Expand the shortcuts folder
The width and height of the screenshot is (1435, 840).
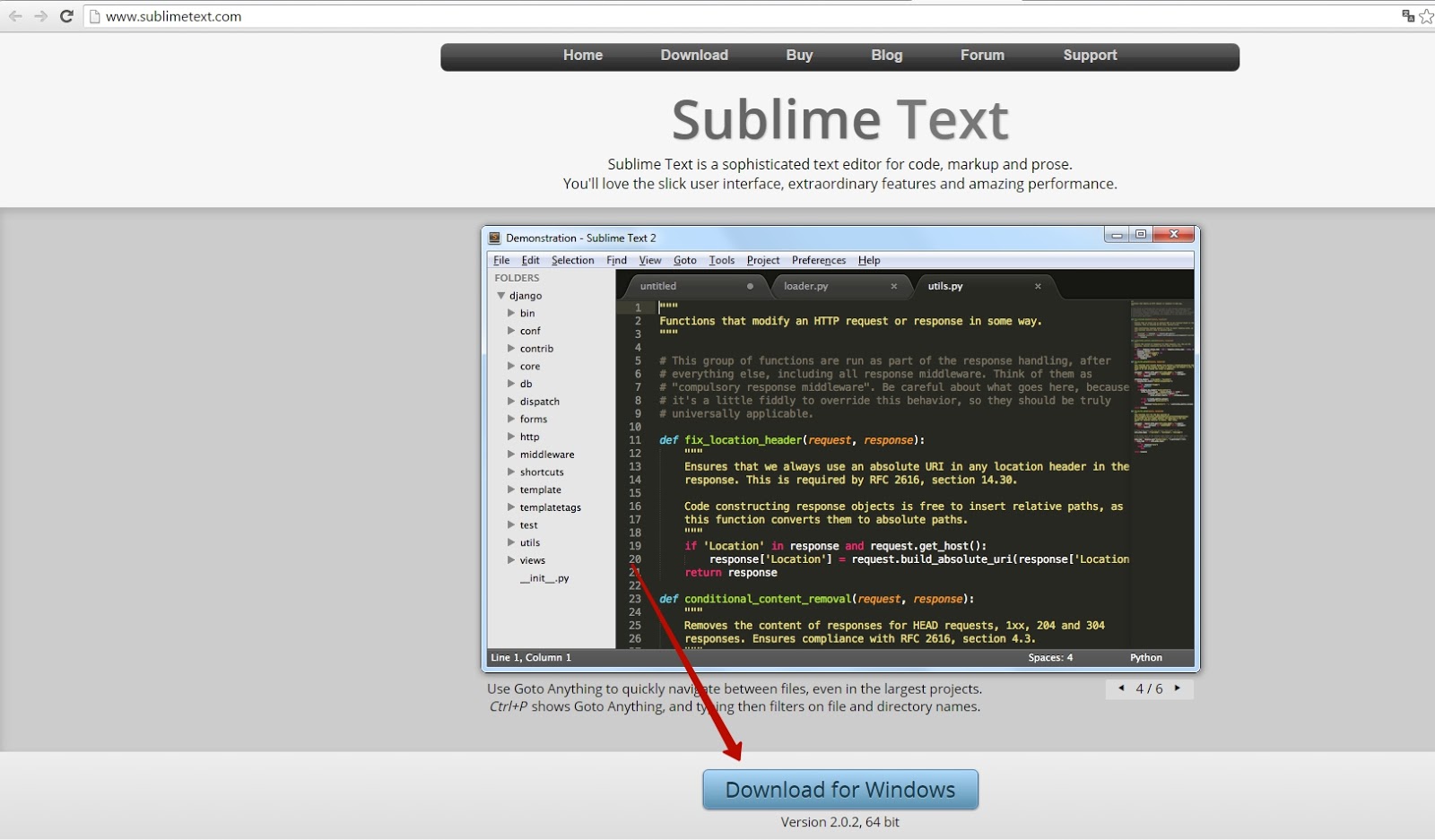tap(511, 472)
